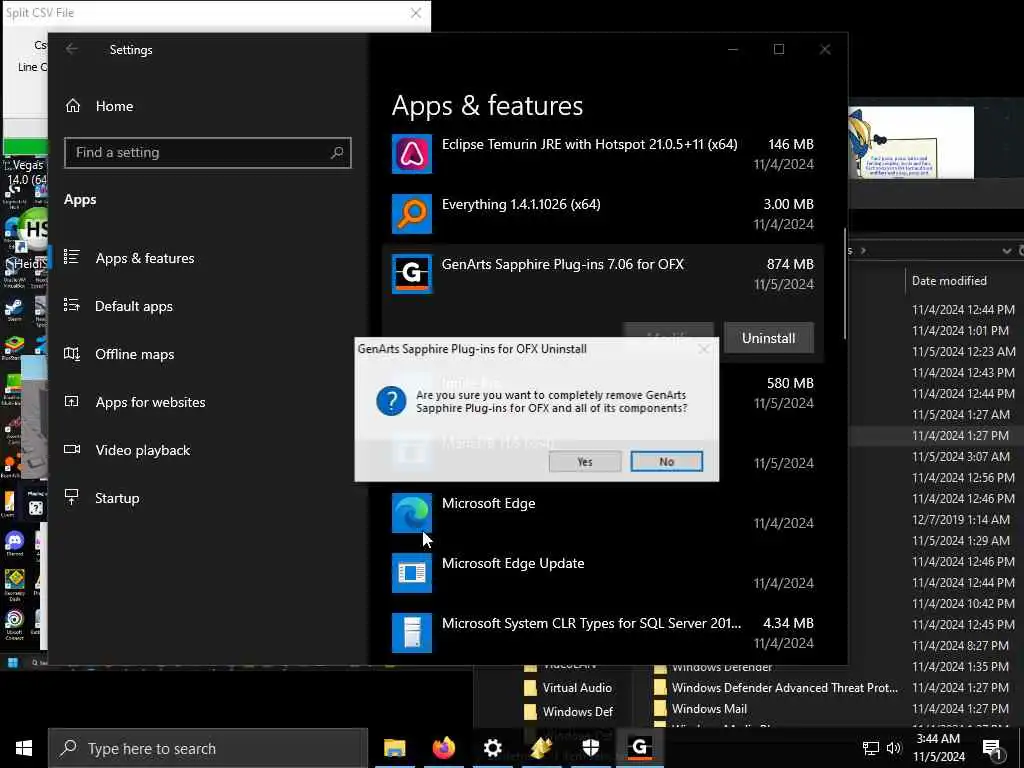The height and width of the screenshot is (768, 1024).
Task: Open Default apps section
Action: pyautogui.click(x=134, y=306)
